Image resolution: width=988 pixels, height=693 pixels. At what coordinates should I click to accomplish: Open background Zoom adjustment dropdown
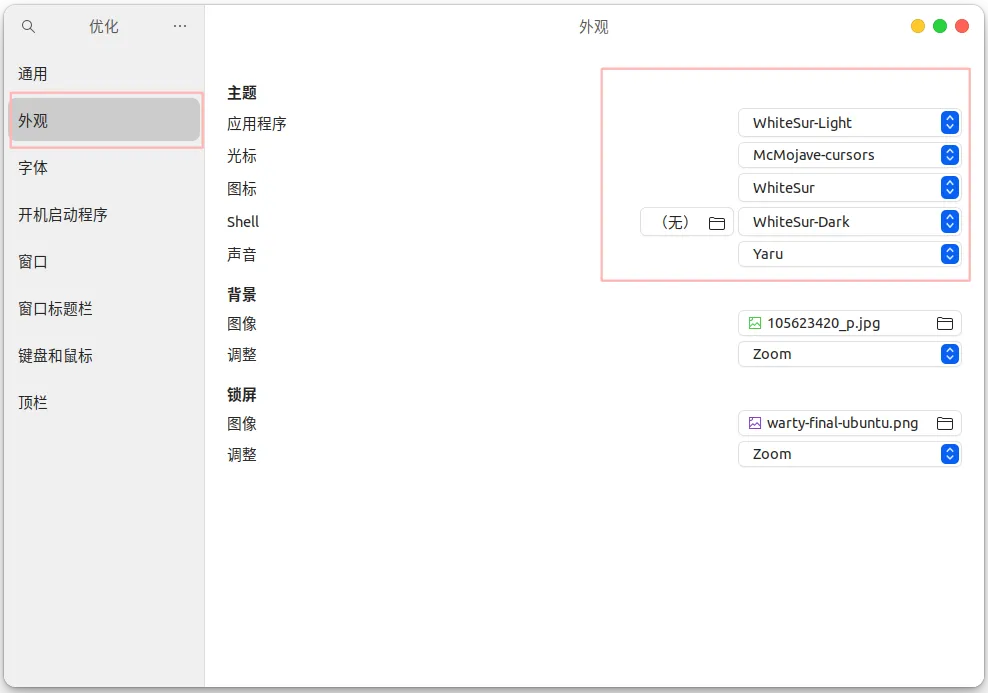pos(849,354)
